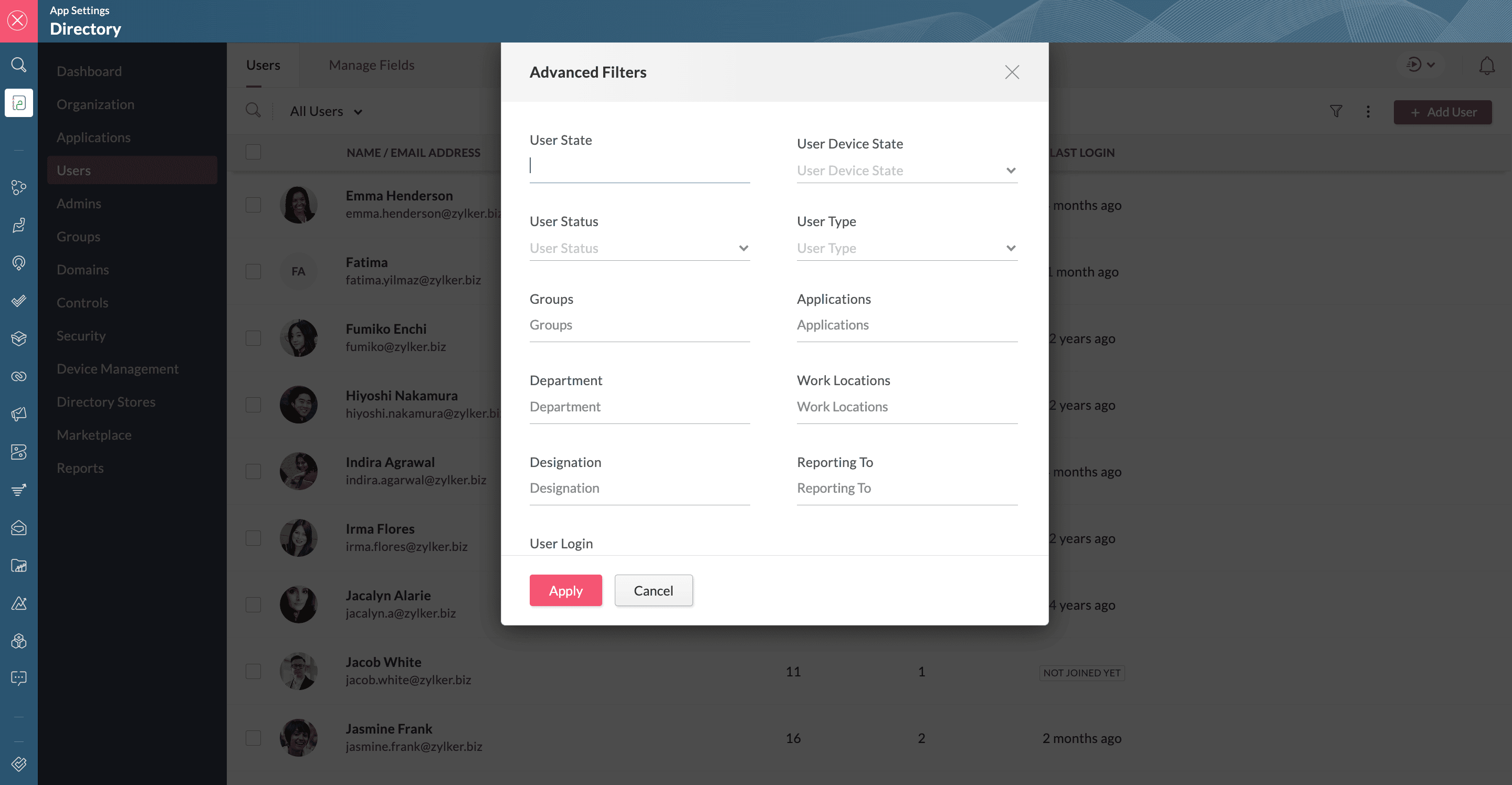Open the User Status dropdown
The width and height of the screenshot is (1512, 785).
[x=638, y=248]
